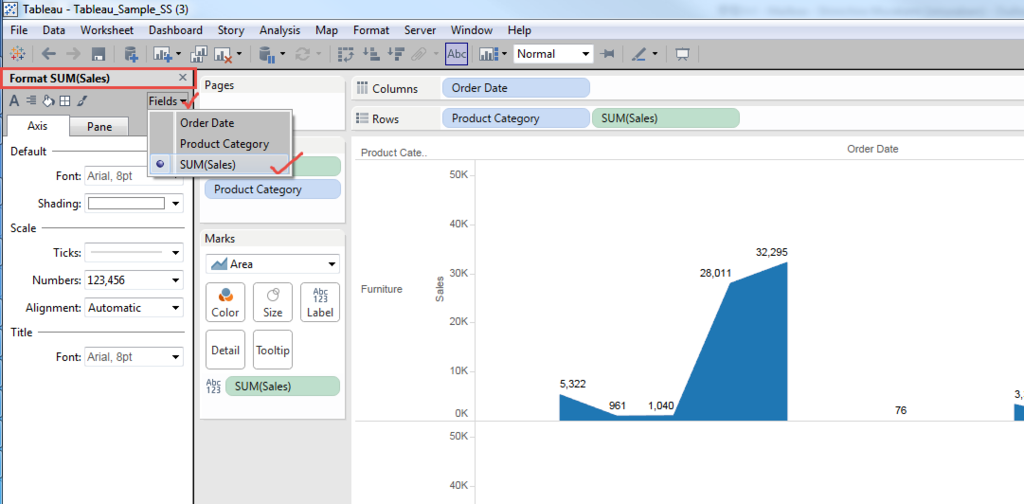
Task: Switch to the Axis tab
Action: pos(37,126)
